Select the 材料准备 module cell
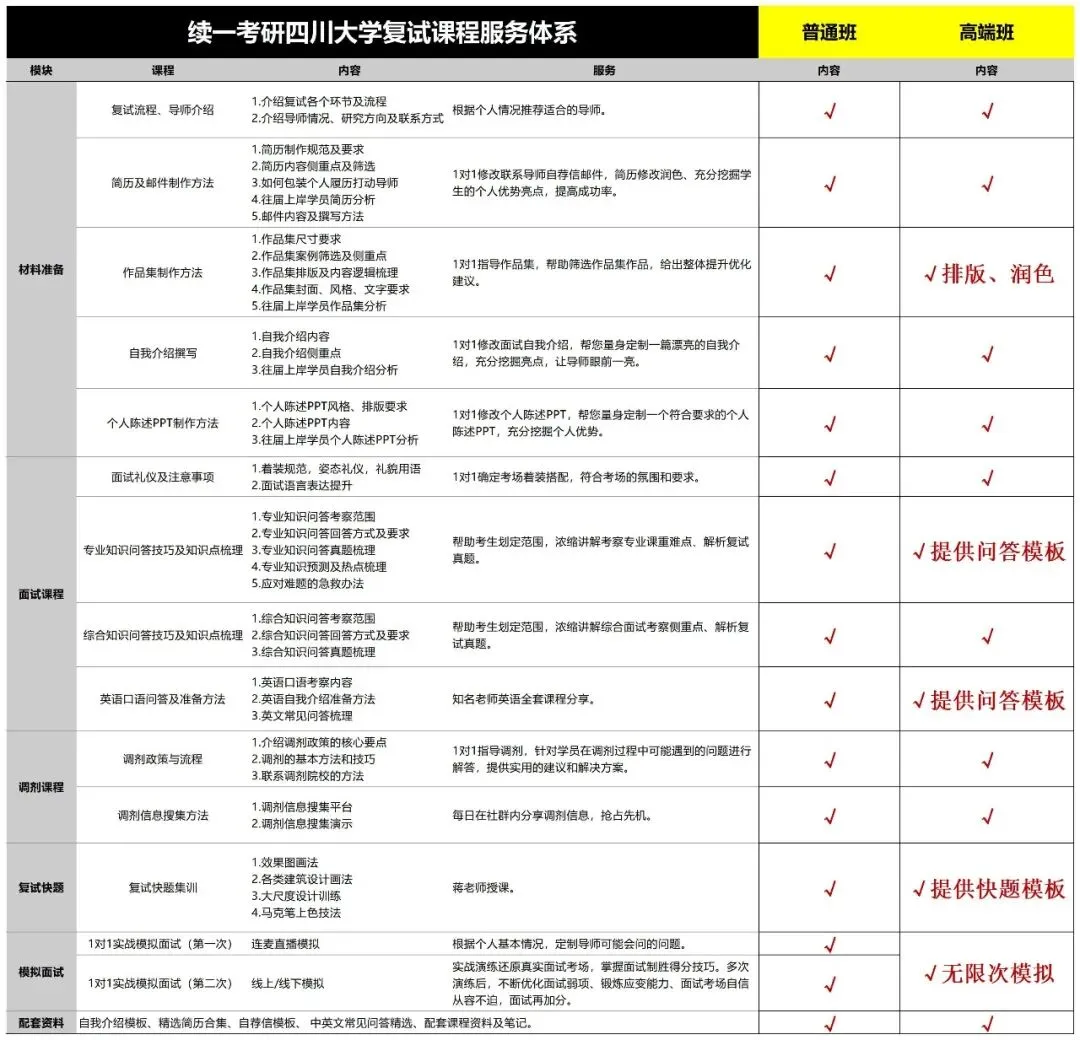Screen dimensions: 1080x1040 tap(41, 269)
